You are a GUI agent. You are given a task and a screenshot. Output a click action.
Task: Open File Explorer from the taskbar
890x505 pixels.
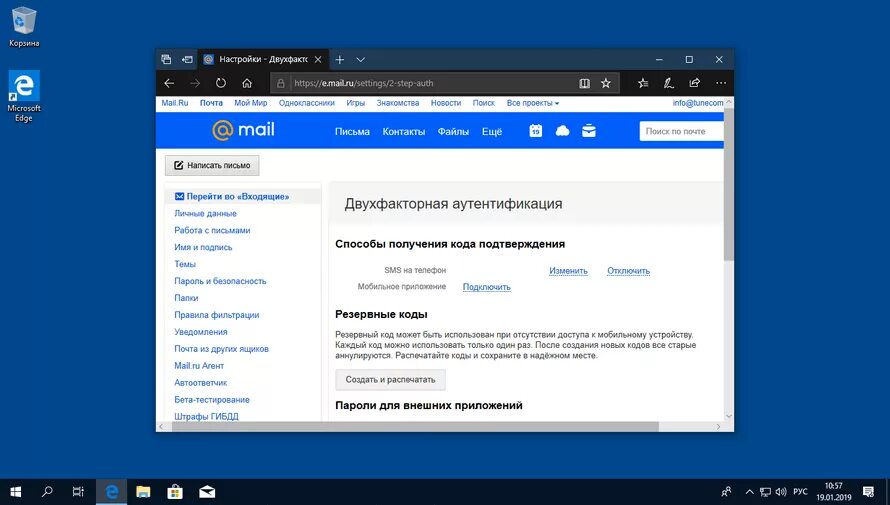pos(143,492)
